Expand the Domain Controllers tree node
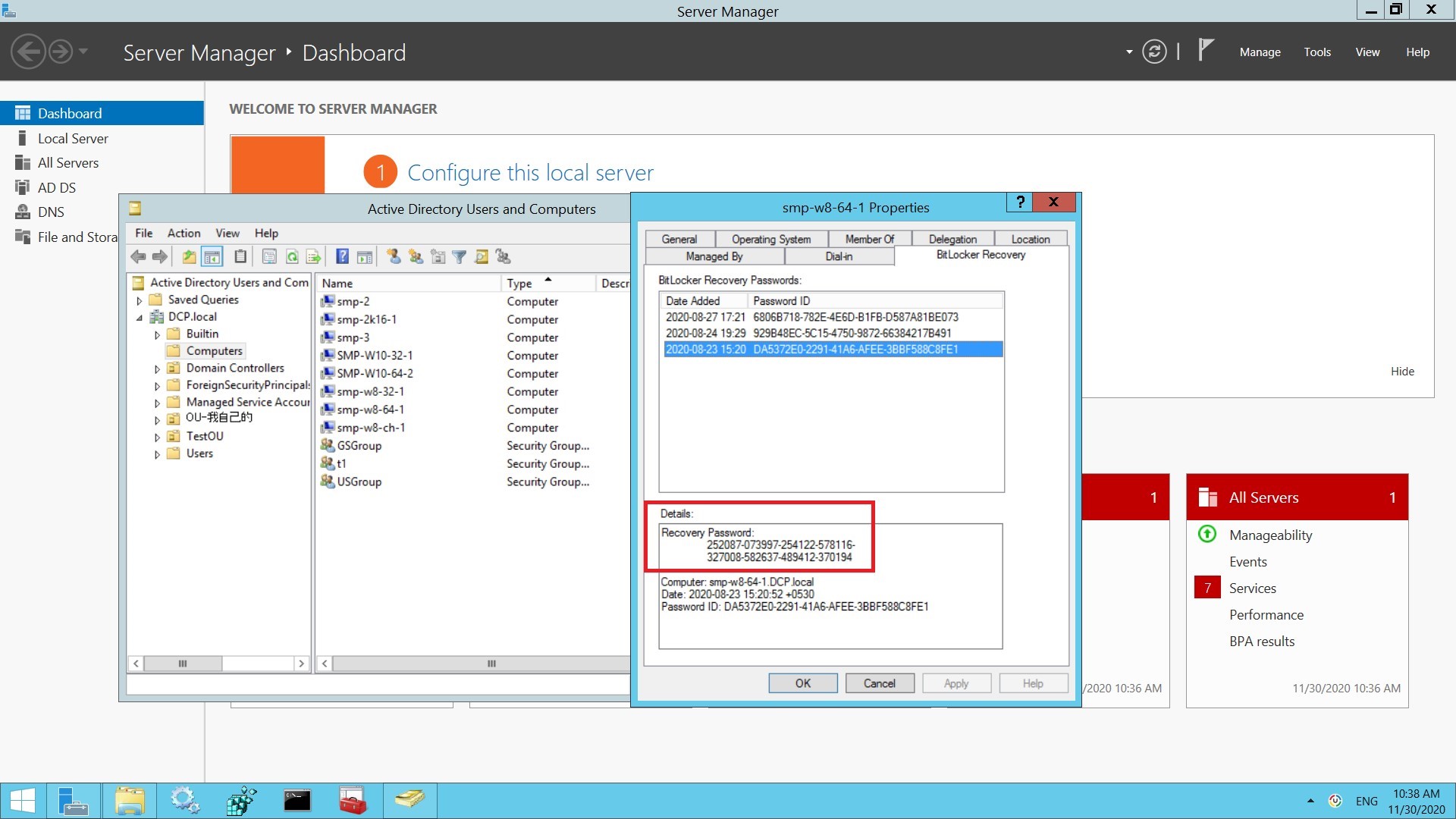 click(x=157, y=369)
